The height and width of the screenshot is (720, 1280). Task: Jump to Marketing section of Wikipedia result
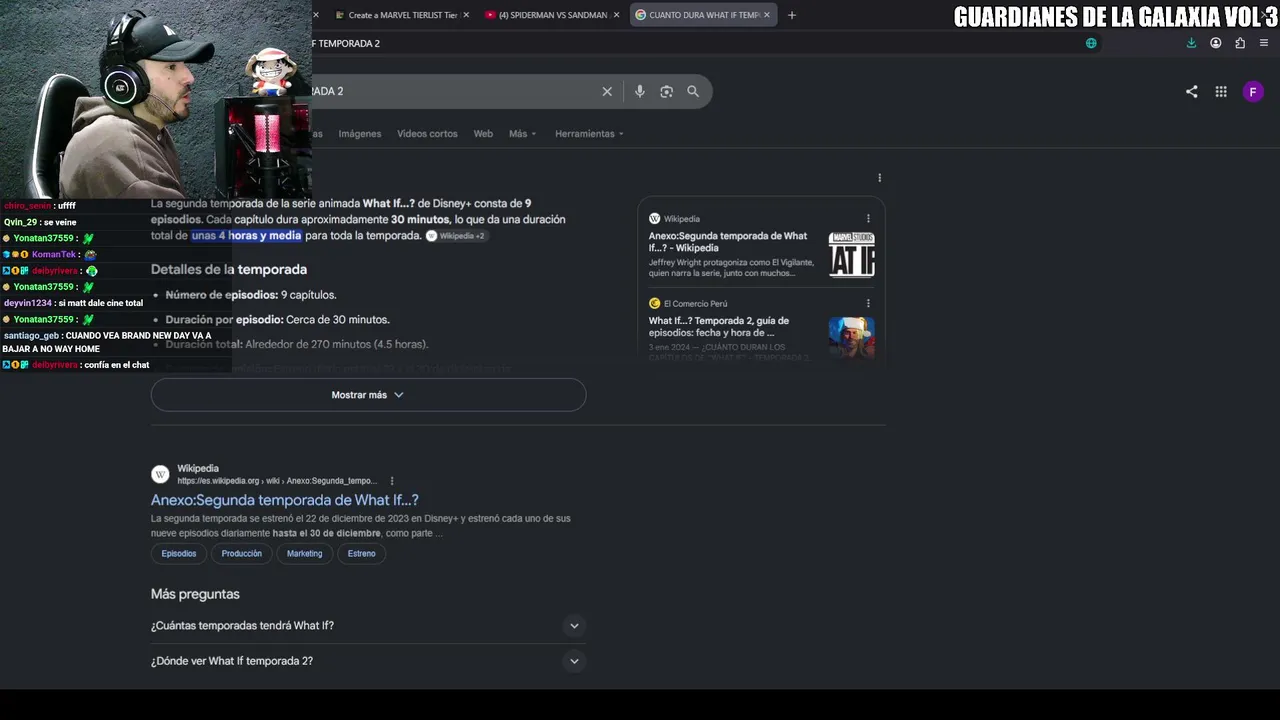click(x=305, y=554)
